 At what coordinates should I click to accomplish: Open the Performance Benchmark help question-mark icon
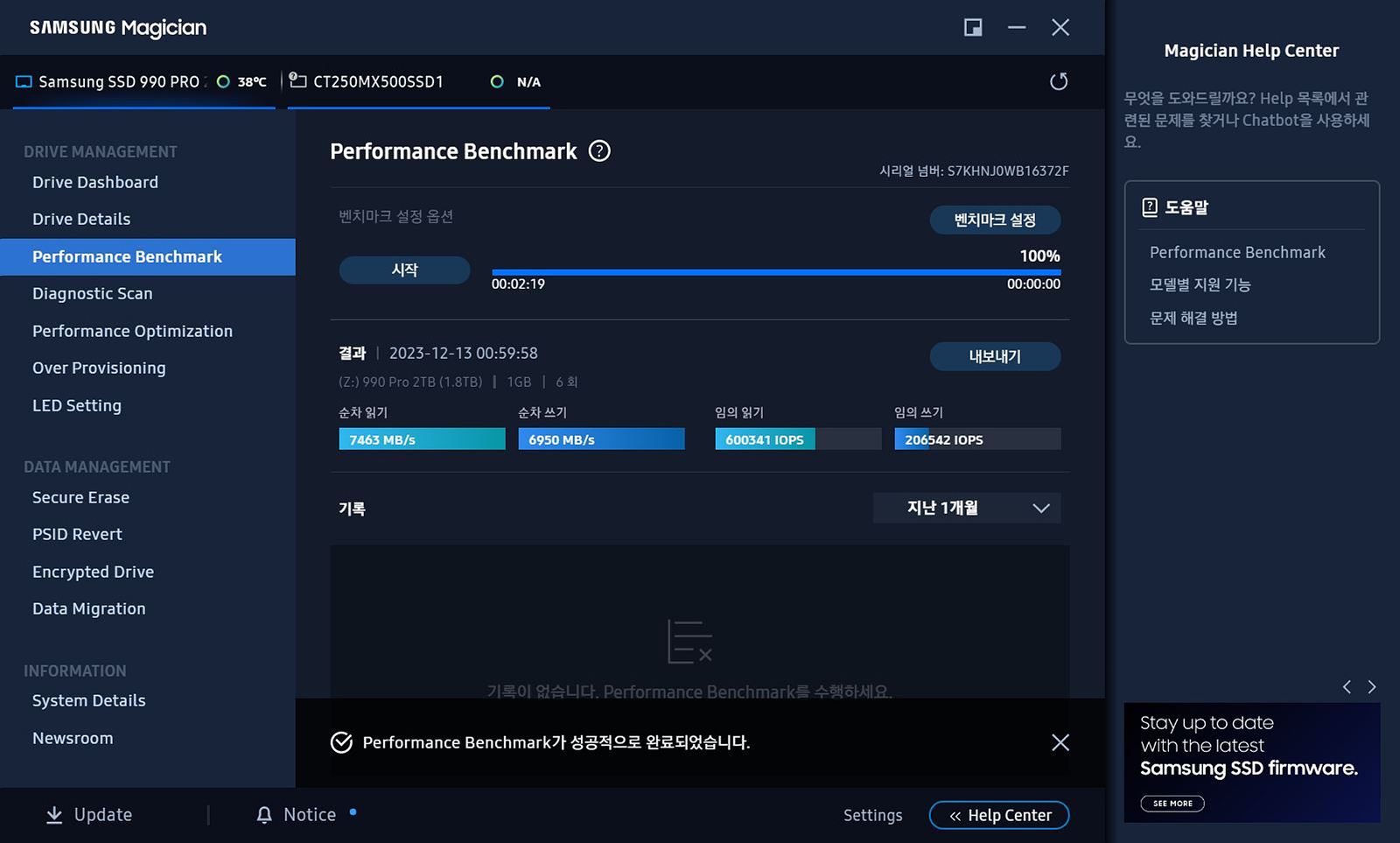click(599, 151)
